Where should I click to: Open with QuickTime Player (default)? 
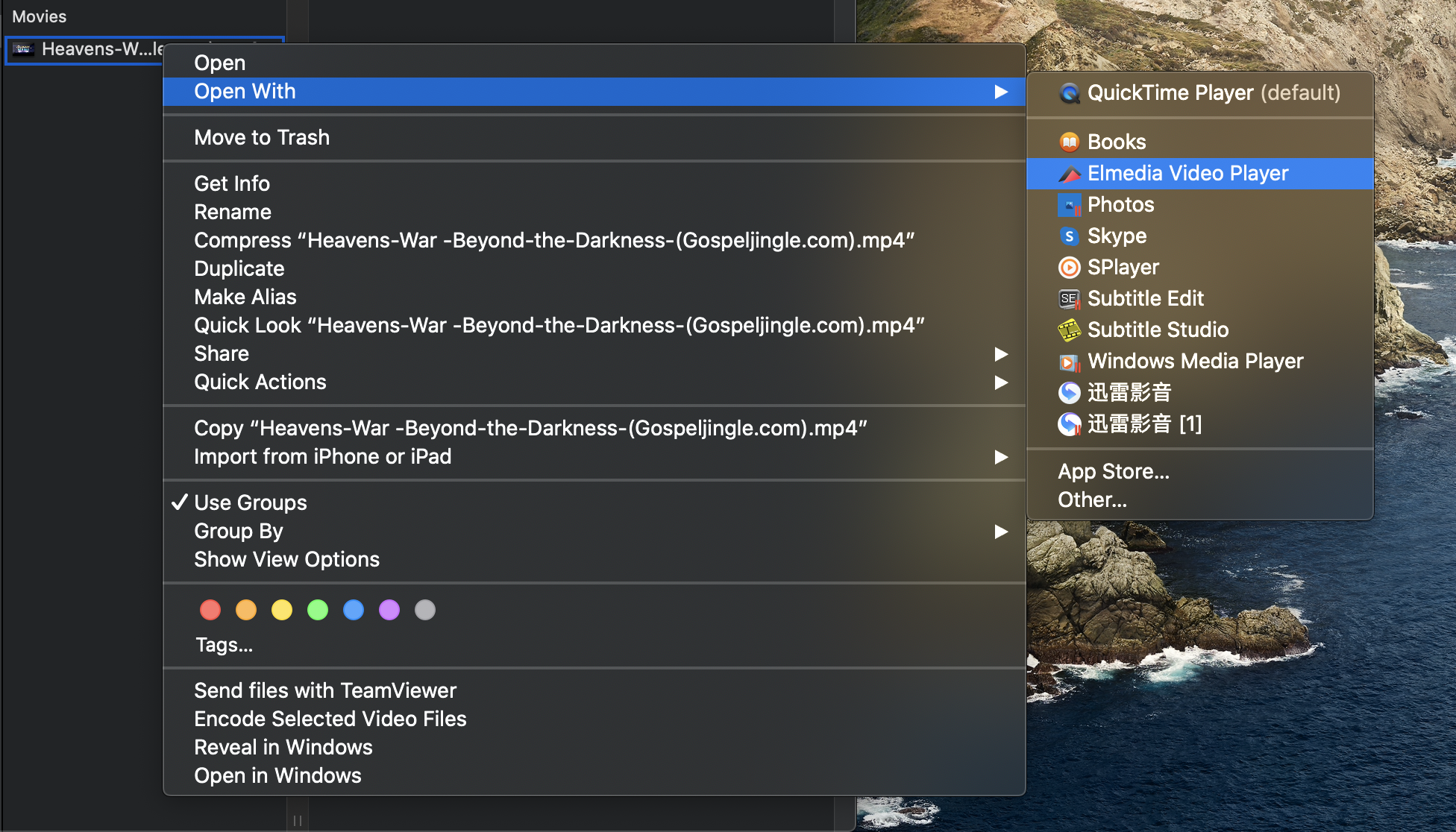[1200, 93]
